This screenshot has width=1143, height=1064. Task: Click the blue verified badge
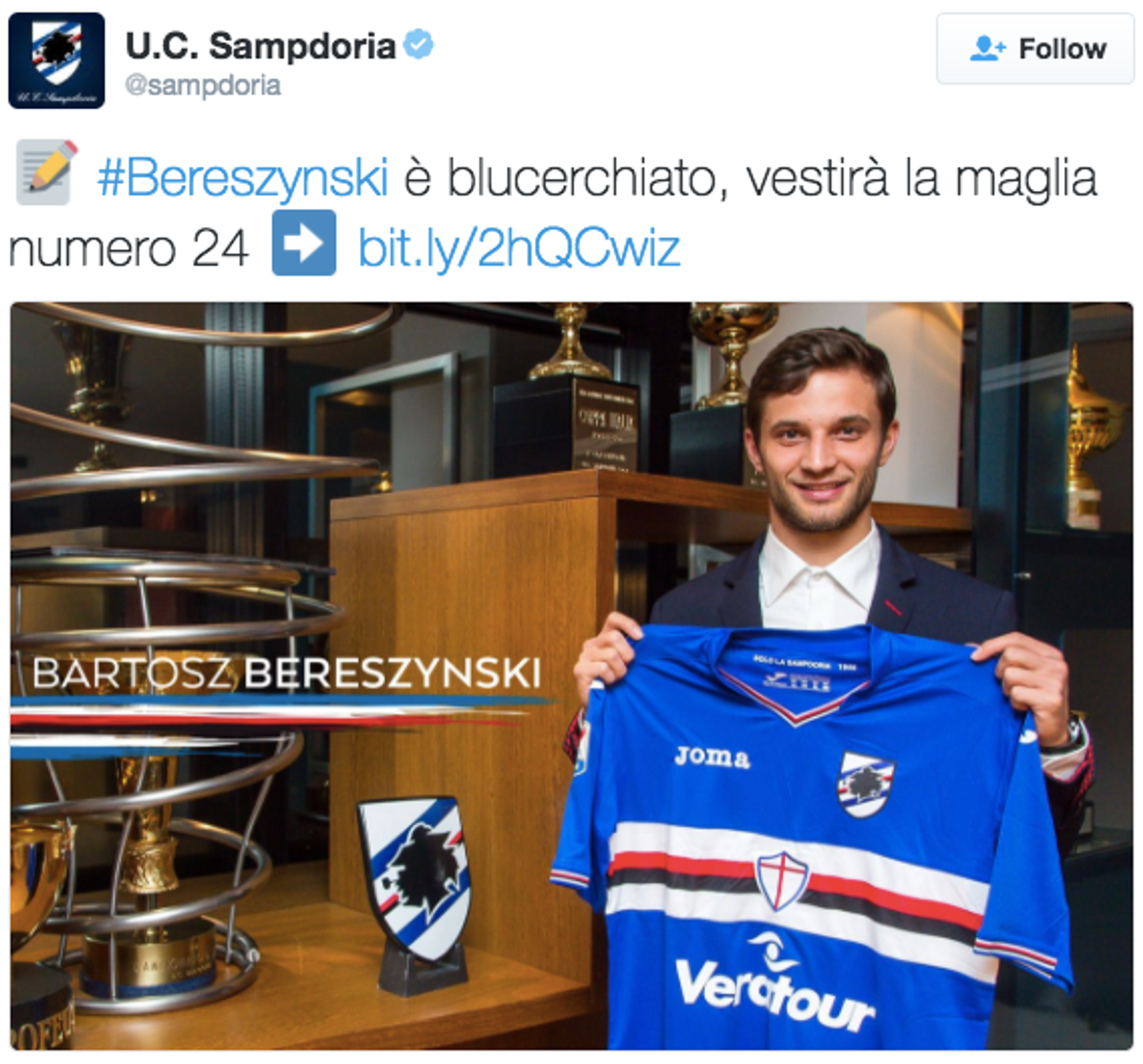pyautogui.click(x=419, y=45)
